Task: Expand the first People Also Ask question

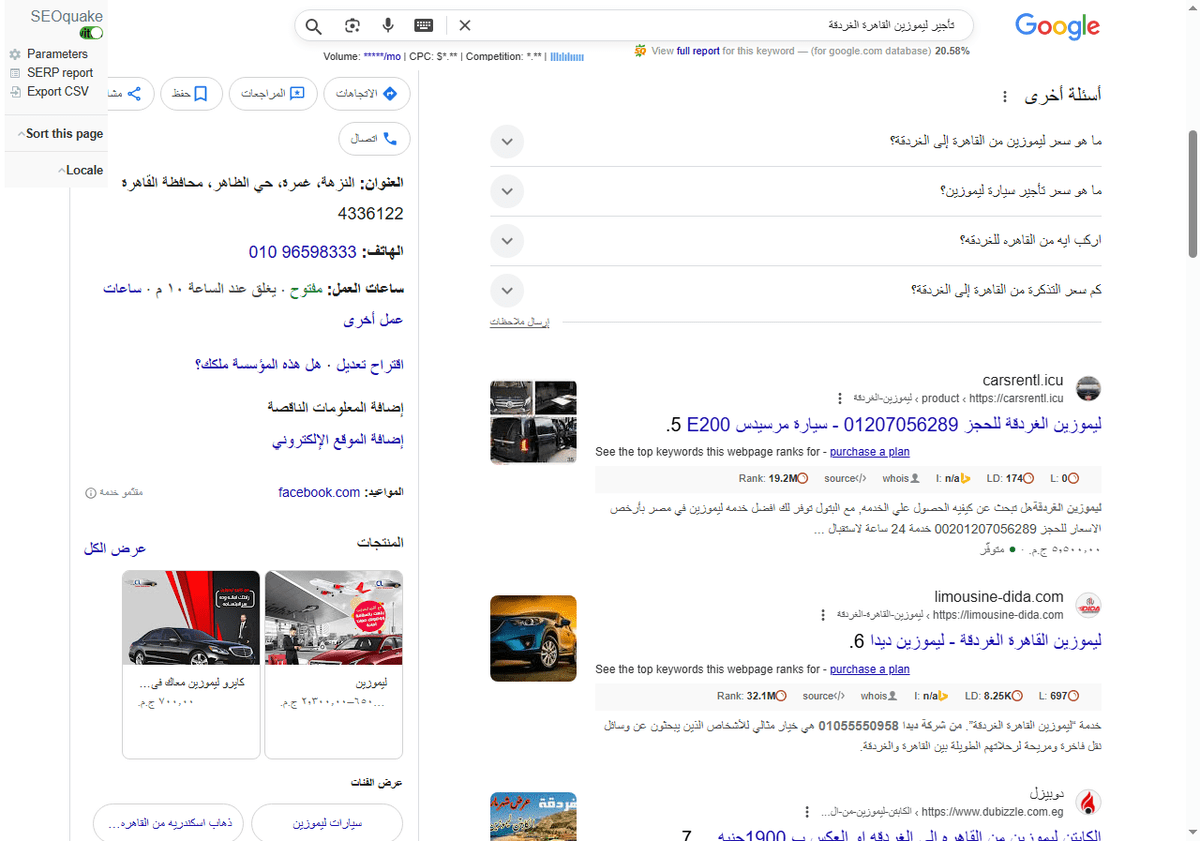Action: coord(507,141)
